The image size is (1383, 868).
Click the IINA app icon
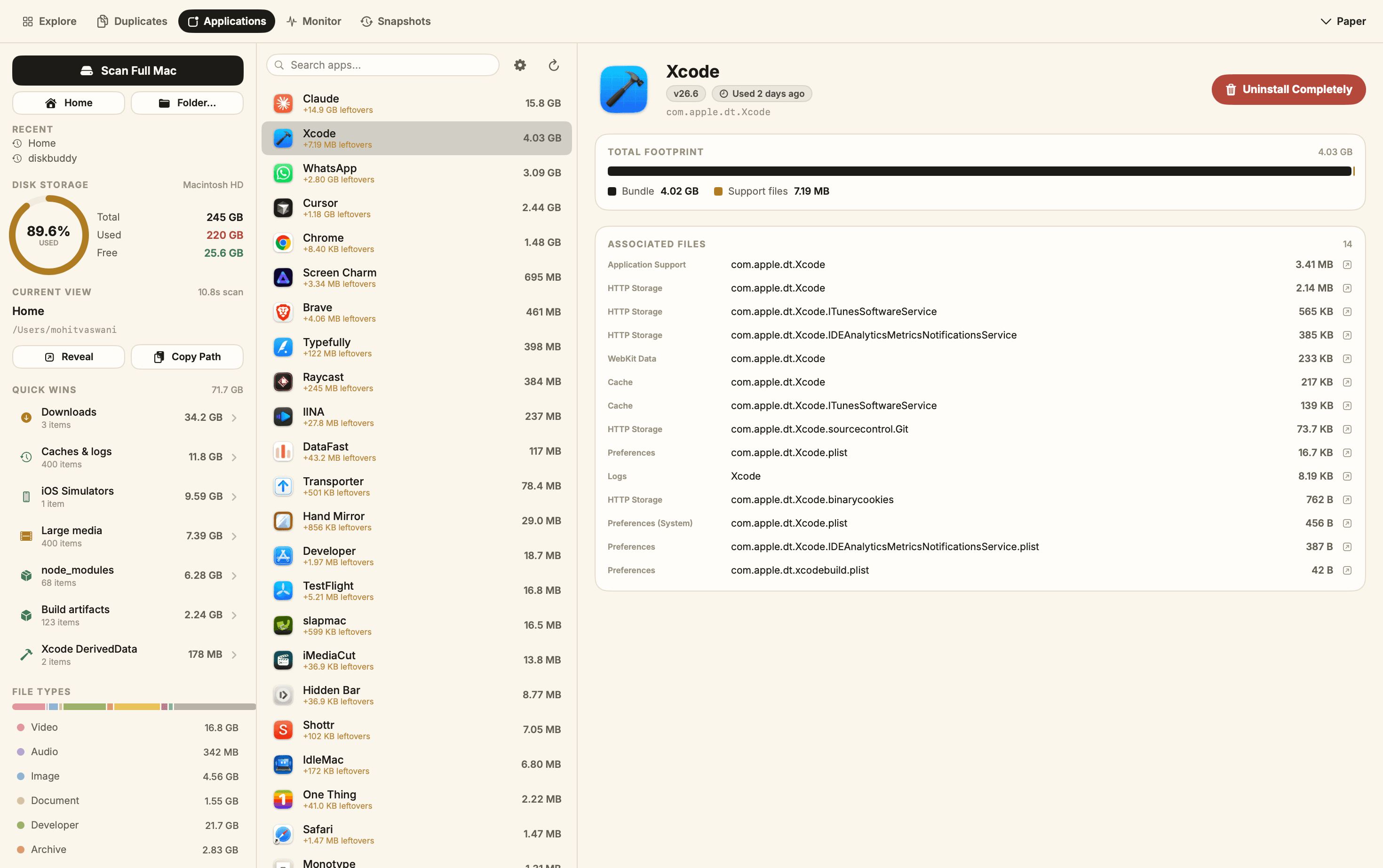[x=283, y=417]
